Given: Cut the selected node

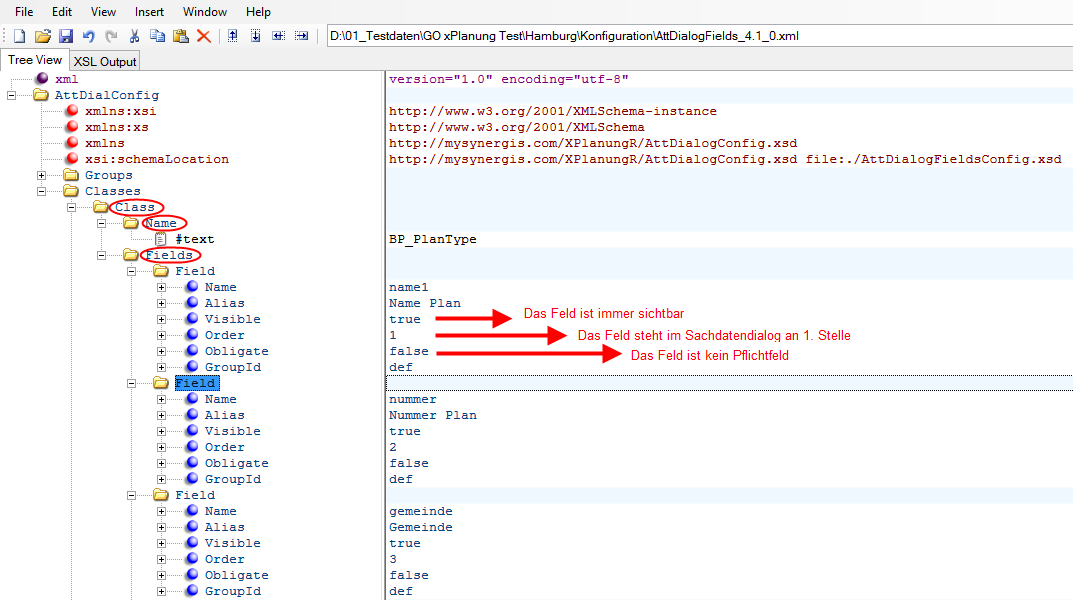Looking at the screenshot, I should 134,35.
